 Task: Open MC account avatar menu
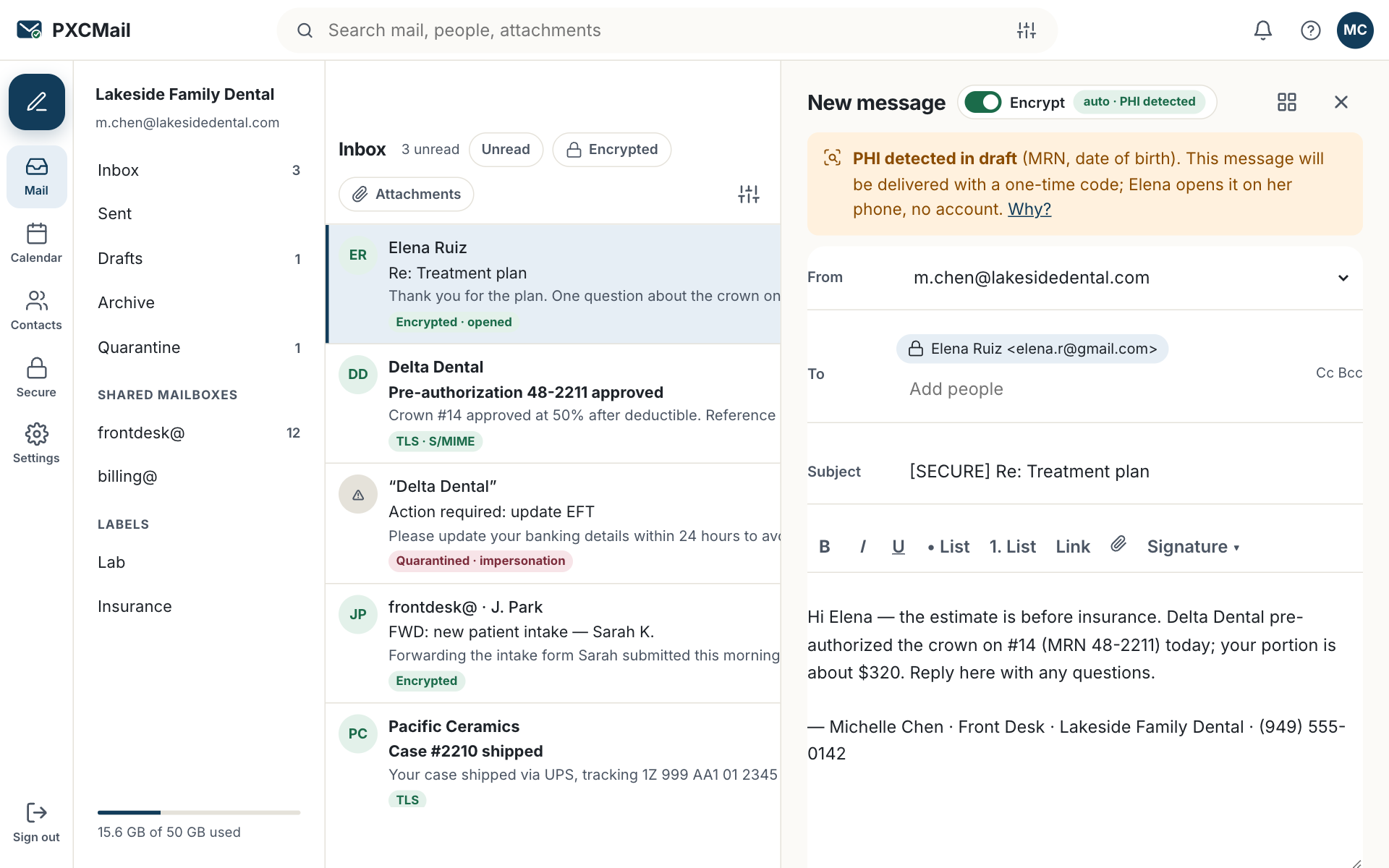(1355, 30)
